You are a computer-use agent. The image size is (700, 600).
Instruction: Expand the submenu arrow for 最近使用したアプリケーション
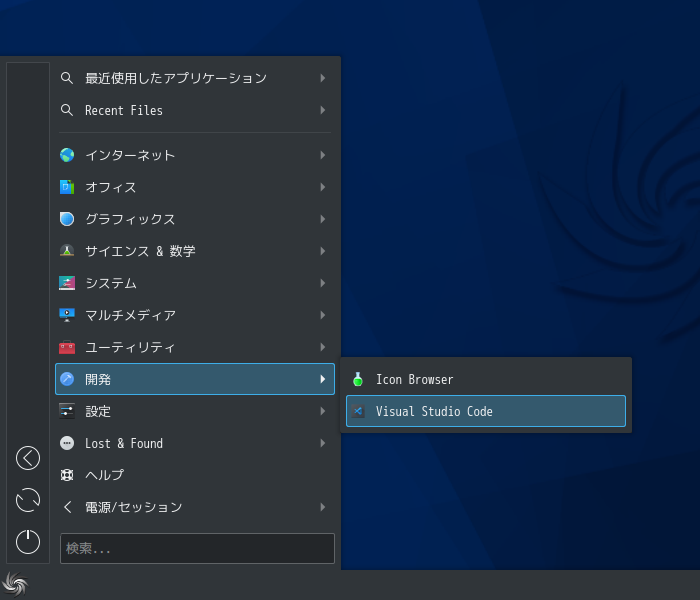coord(323,78)
